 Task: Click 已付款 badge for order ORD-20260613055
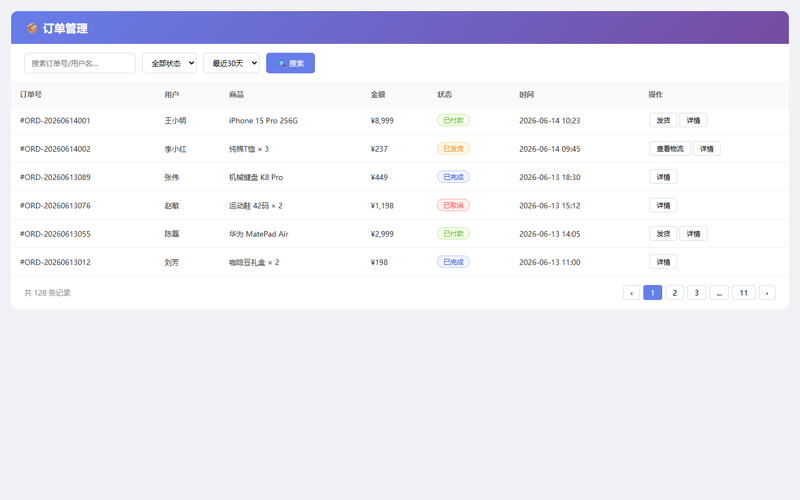tap(453, 234)
